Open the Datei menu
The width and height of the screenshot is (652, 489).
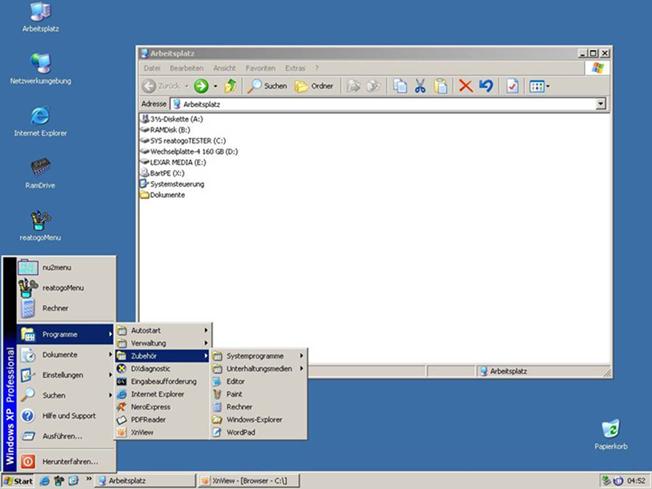pos(152,68)
